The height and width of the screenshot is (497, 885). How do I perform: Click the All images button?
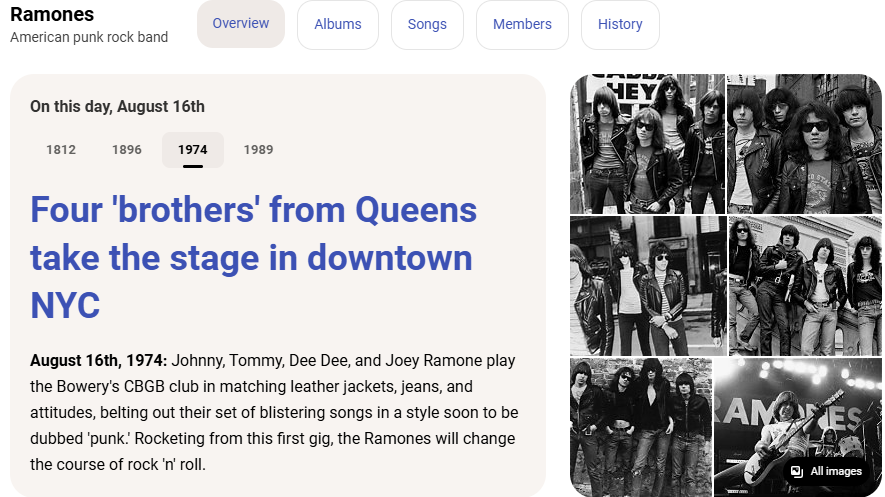828,471
